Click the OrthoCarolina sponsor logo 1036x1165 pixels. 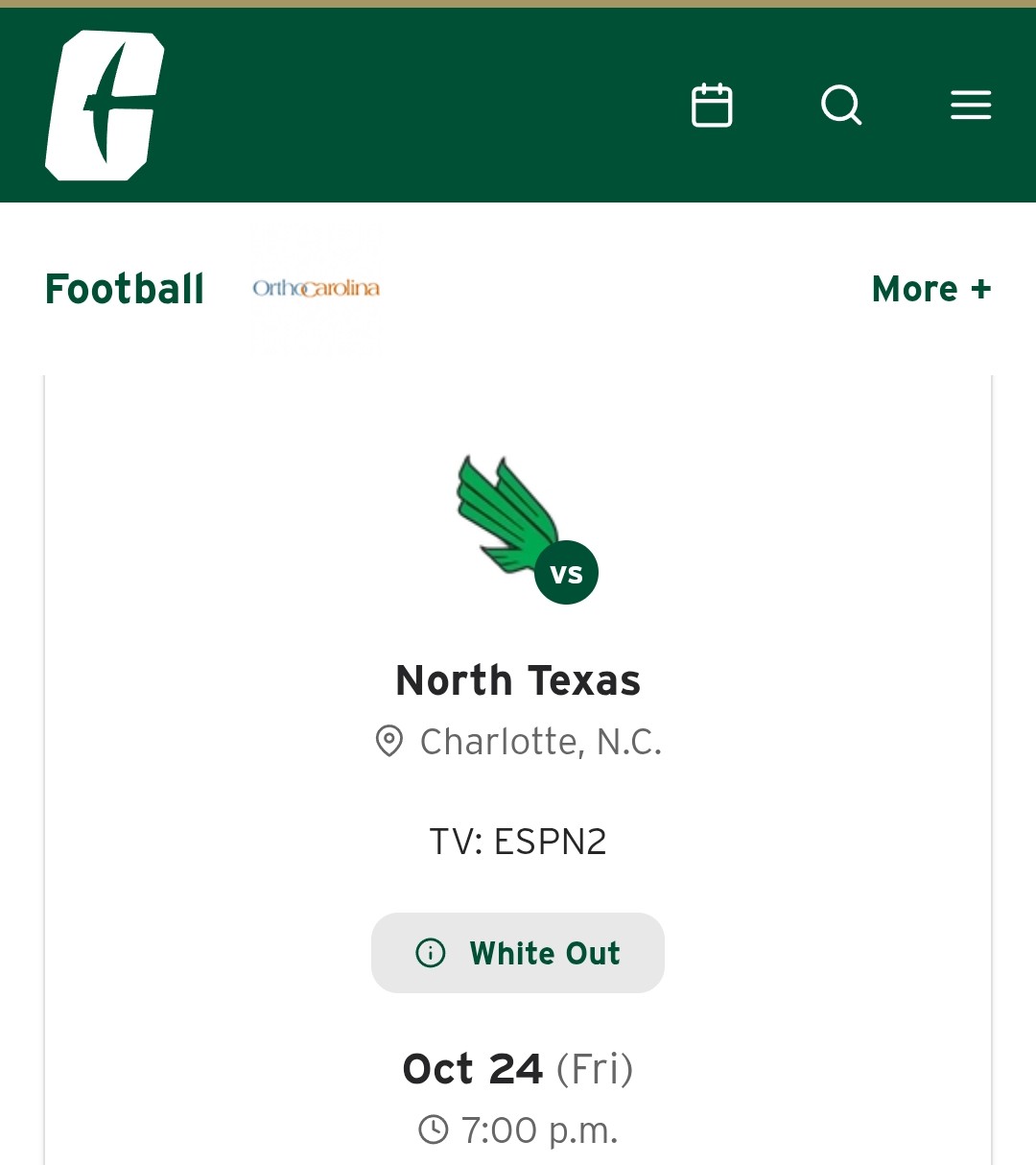coord(316,288)
